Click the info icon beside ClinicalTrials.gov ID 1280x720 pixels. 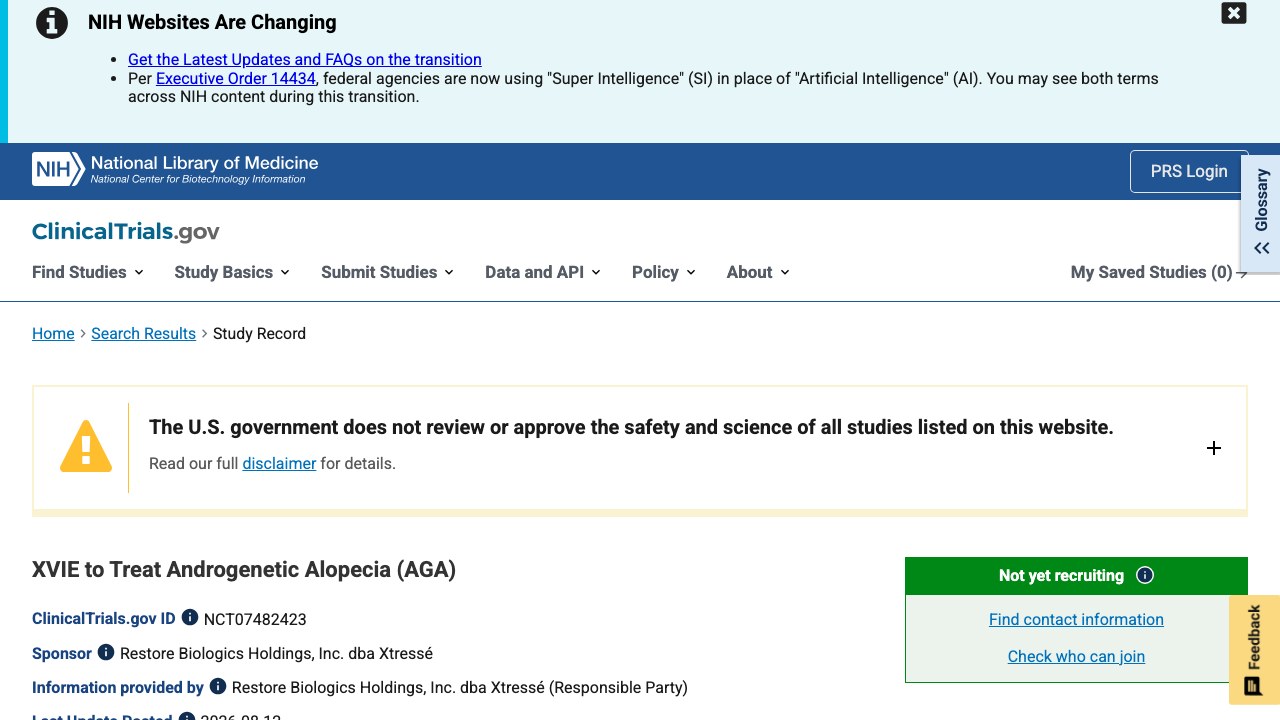pos(190,618)
